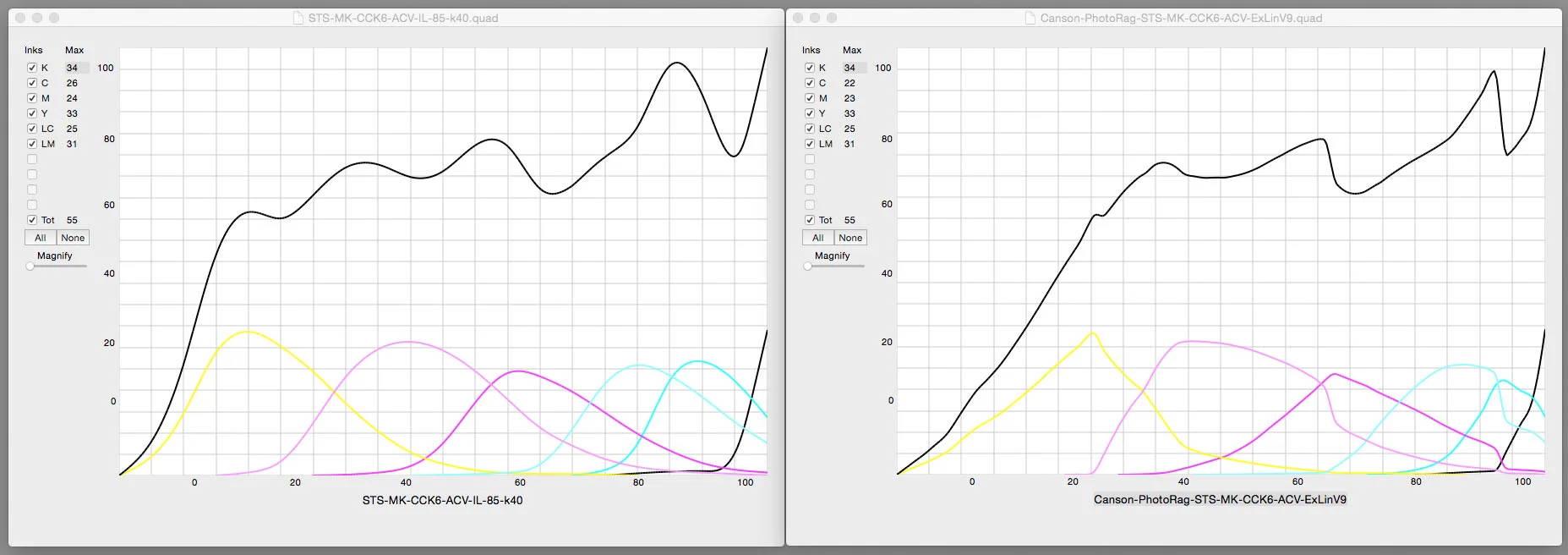Toggle Tot checkbox in Canson-PhotoRag window

coord(810,220)
